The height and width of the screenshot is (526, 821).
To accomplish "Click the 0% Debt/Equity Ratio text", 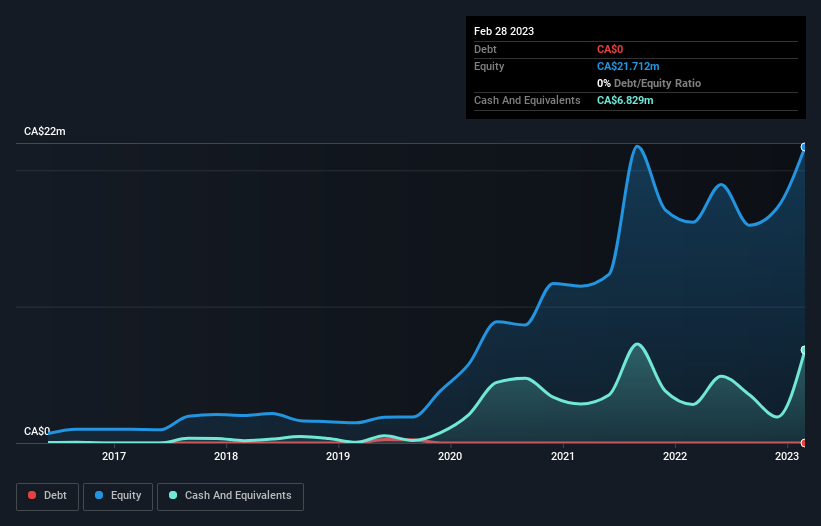I will coord(649,83).
